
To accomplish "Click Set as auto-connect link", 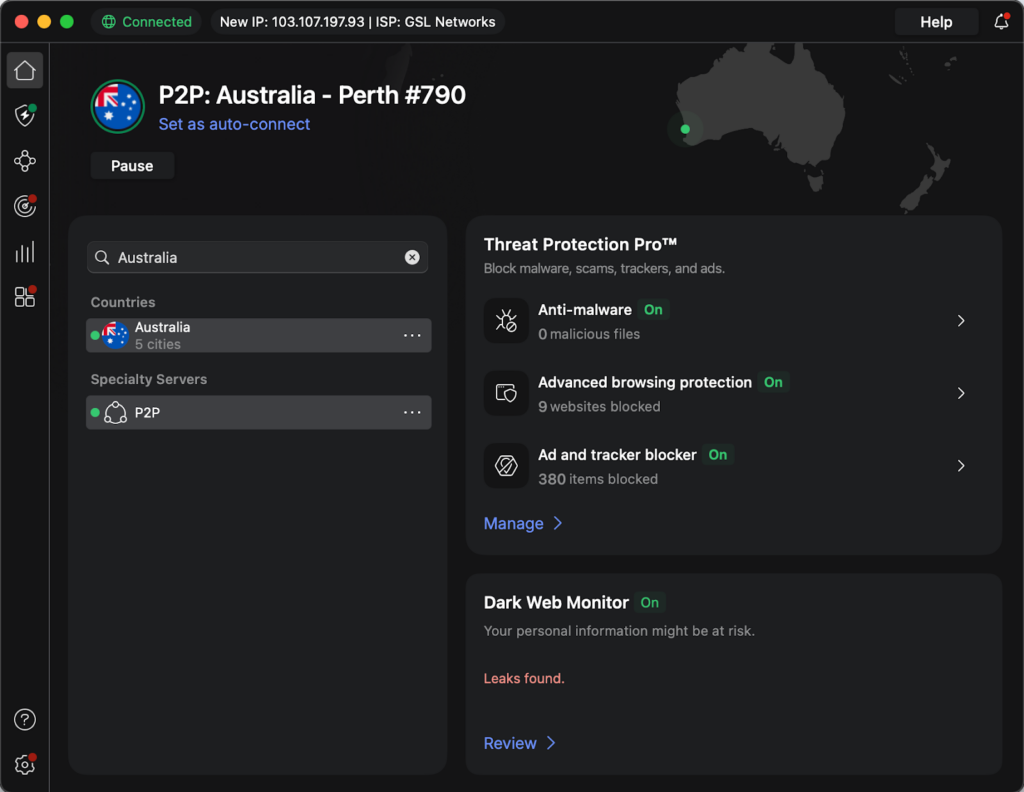I will click(234, 124).
